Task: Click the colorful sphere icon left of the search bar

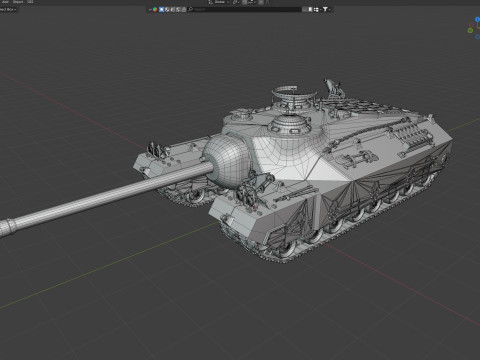Action: point(155,9)
